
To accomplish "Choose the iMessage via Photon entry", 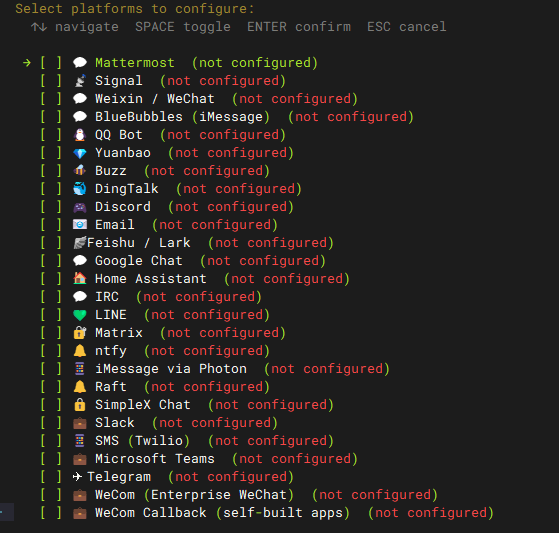I will (215, 369).
